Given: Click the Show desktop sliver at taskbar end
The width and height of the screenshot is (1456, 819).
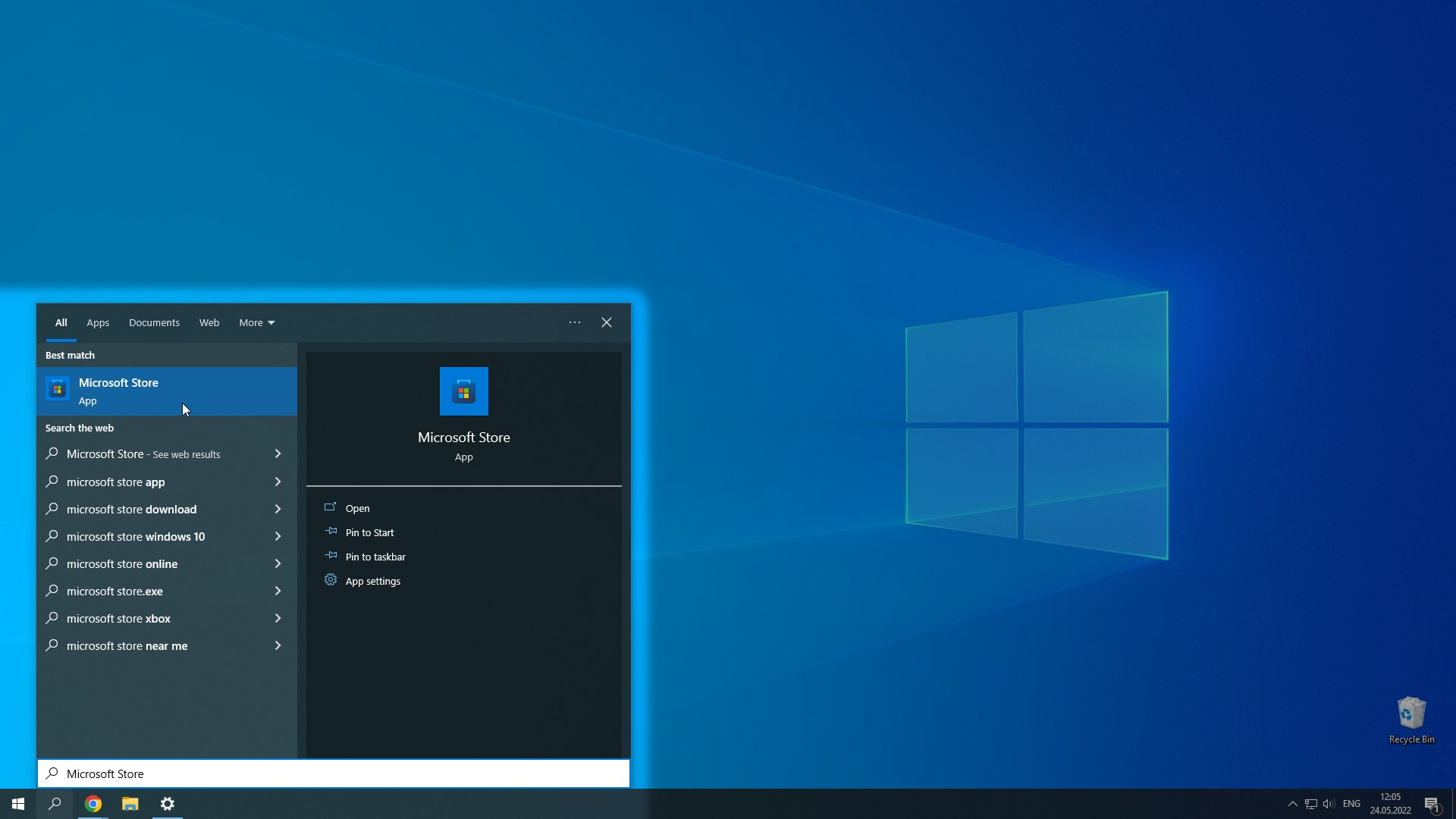Looking at the screenshot, I should (1453, 804).
